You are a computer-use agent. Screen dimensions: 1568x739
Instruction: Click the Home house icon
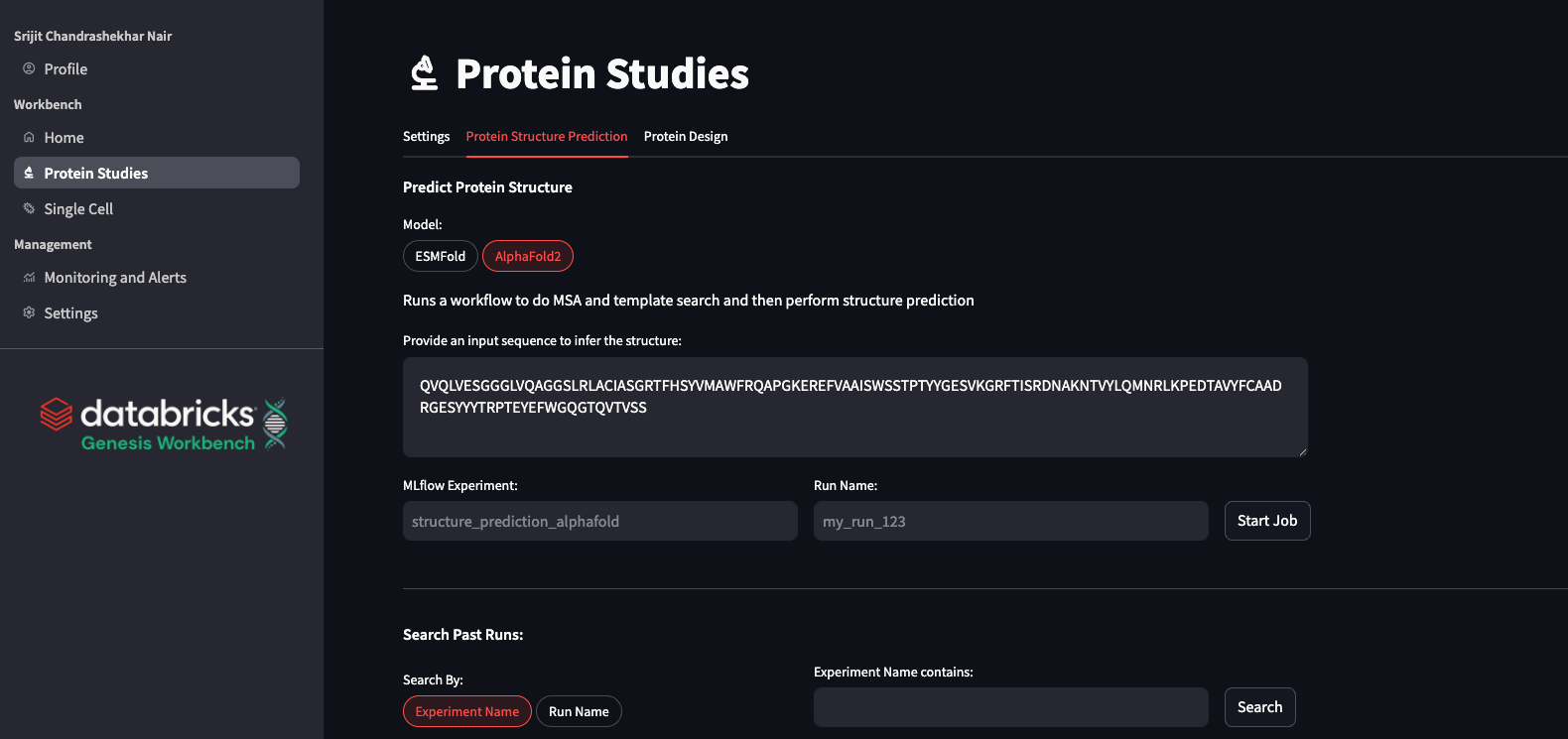click(29, 137)
